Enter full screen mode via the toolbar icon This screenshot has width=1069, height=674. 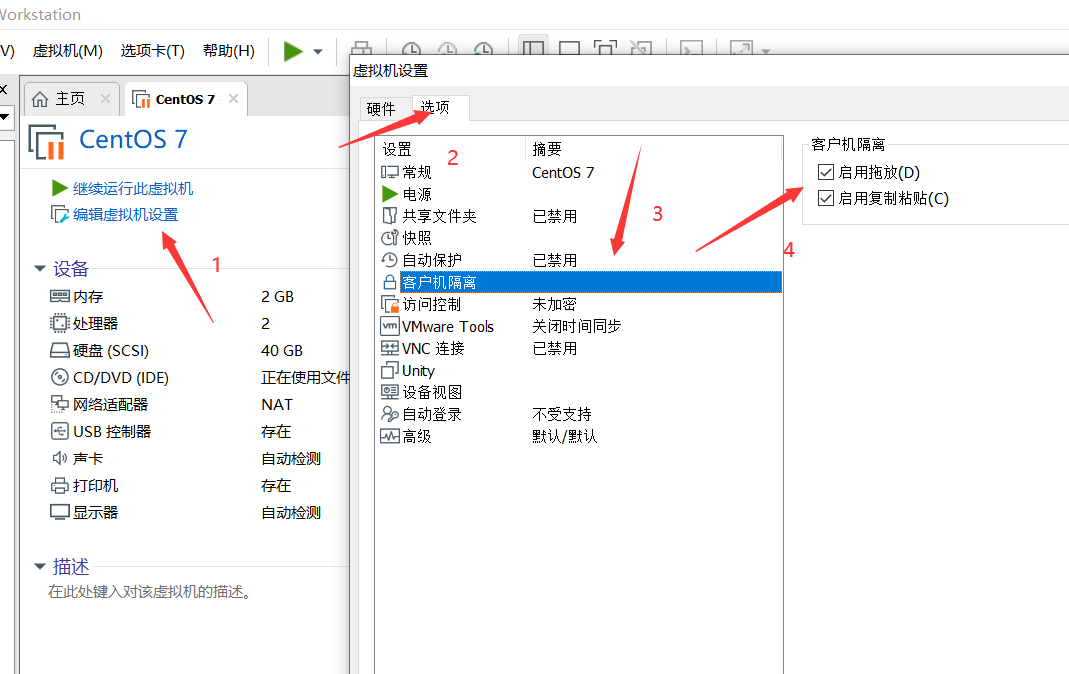(604, 48)
